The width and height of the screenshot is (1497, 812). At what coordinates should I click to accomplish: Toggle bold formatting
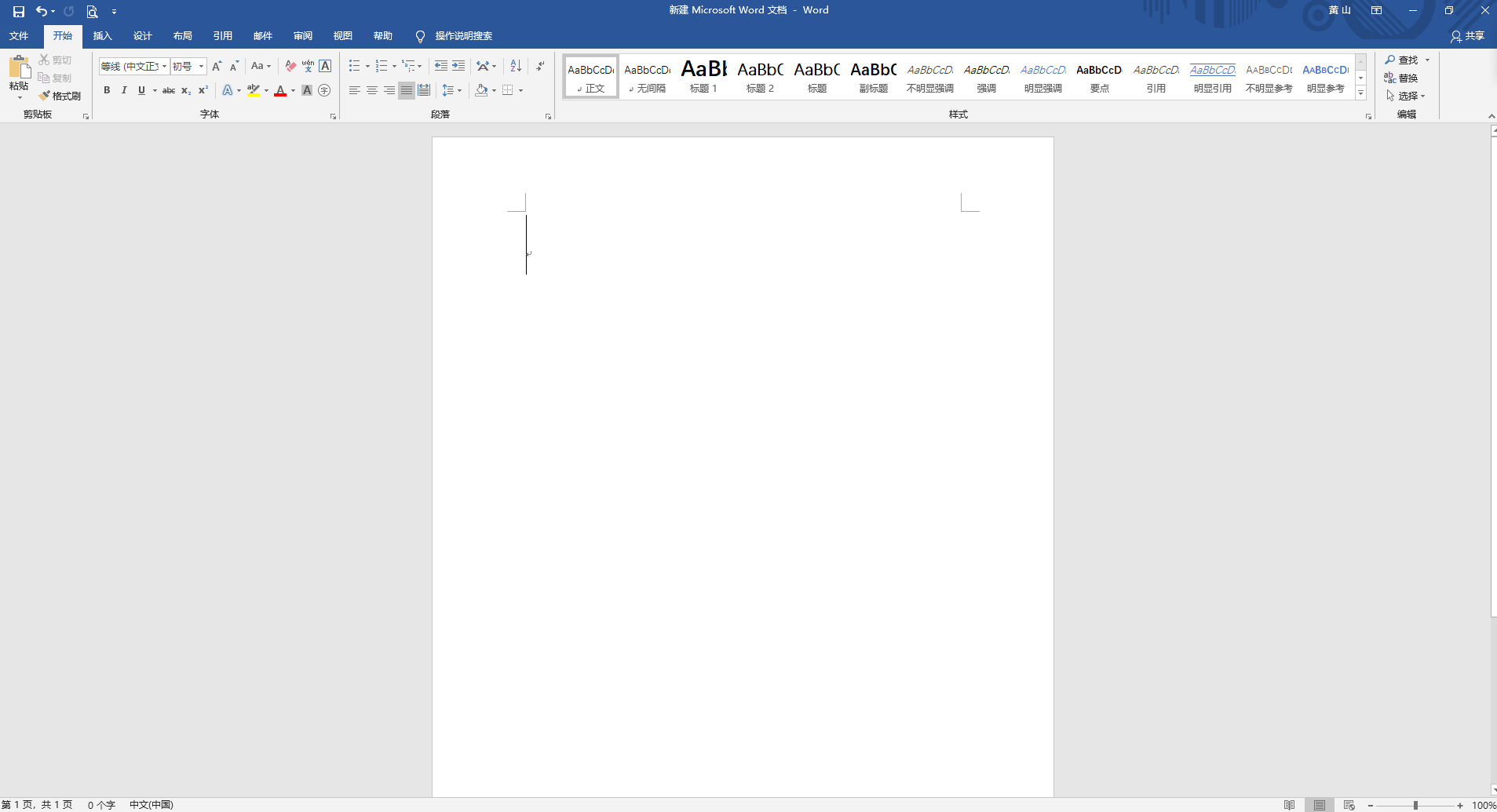(107, 90)
